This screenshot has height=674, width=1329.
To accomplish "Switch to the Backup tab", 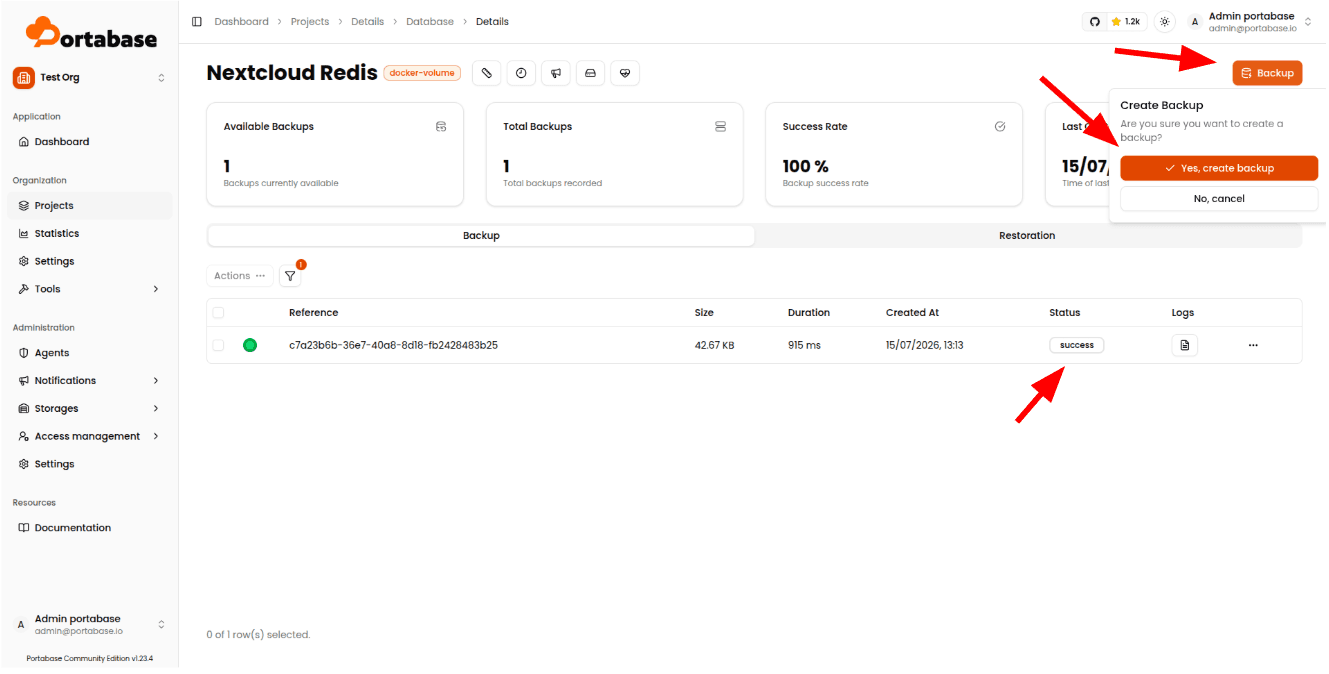I will 481,236.
